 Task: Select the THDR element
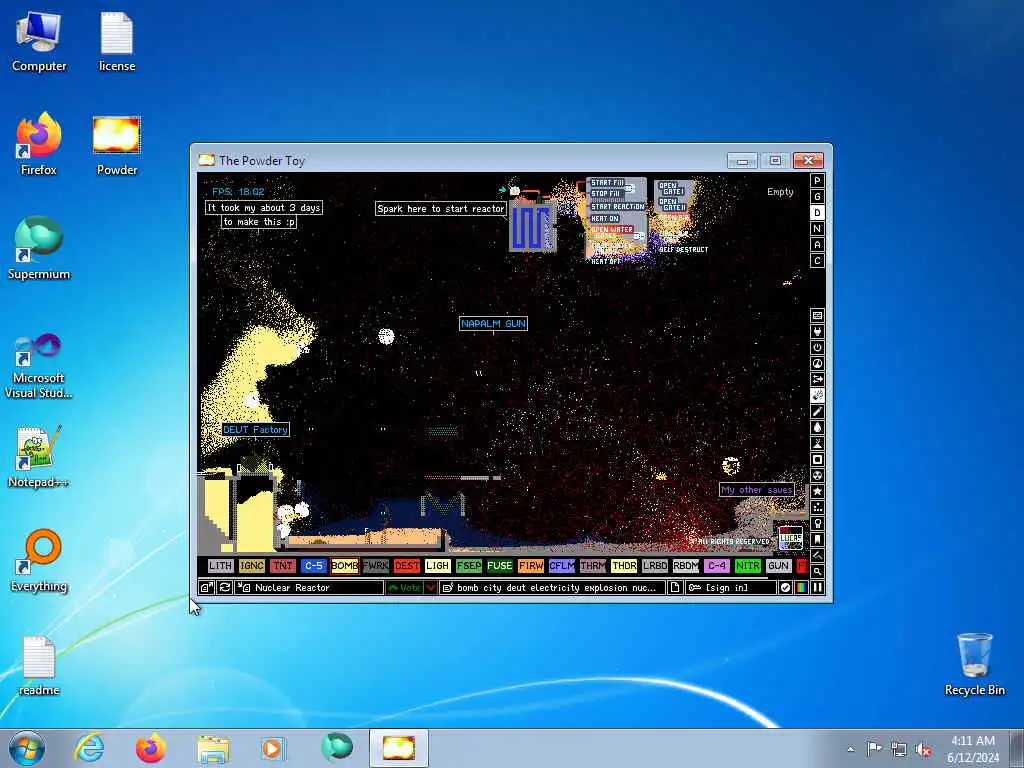[624, 566]
